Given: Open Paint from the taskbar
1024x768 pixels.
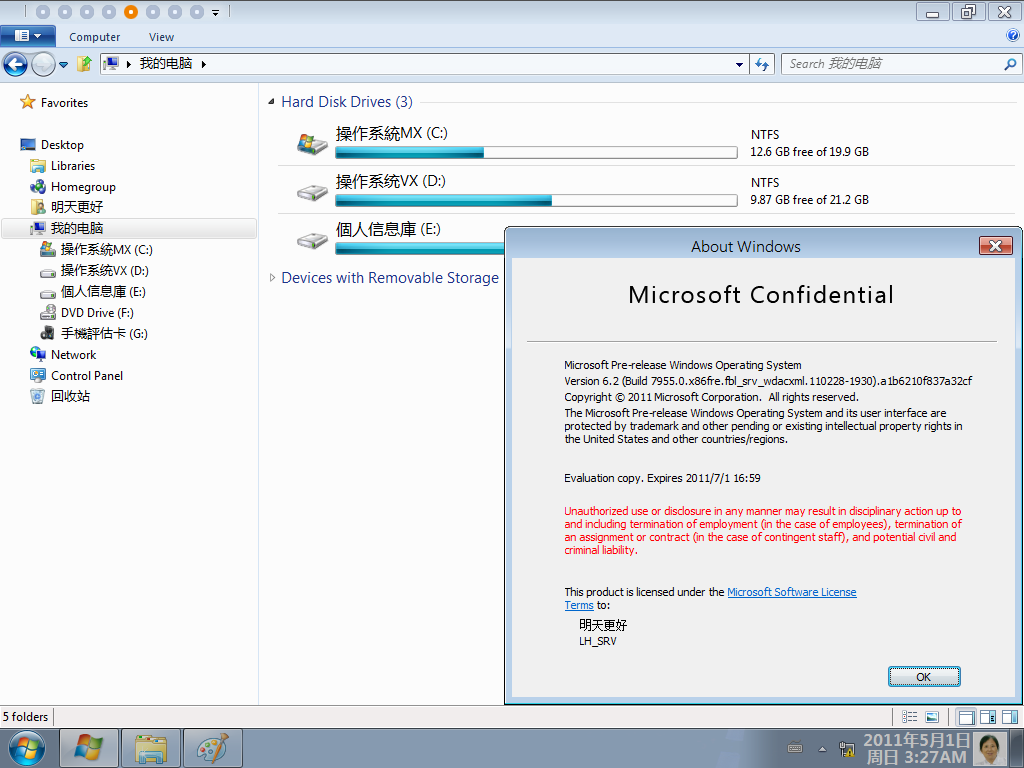Looking at the screenshot, I should coord(213,748).
